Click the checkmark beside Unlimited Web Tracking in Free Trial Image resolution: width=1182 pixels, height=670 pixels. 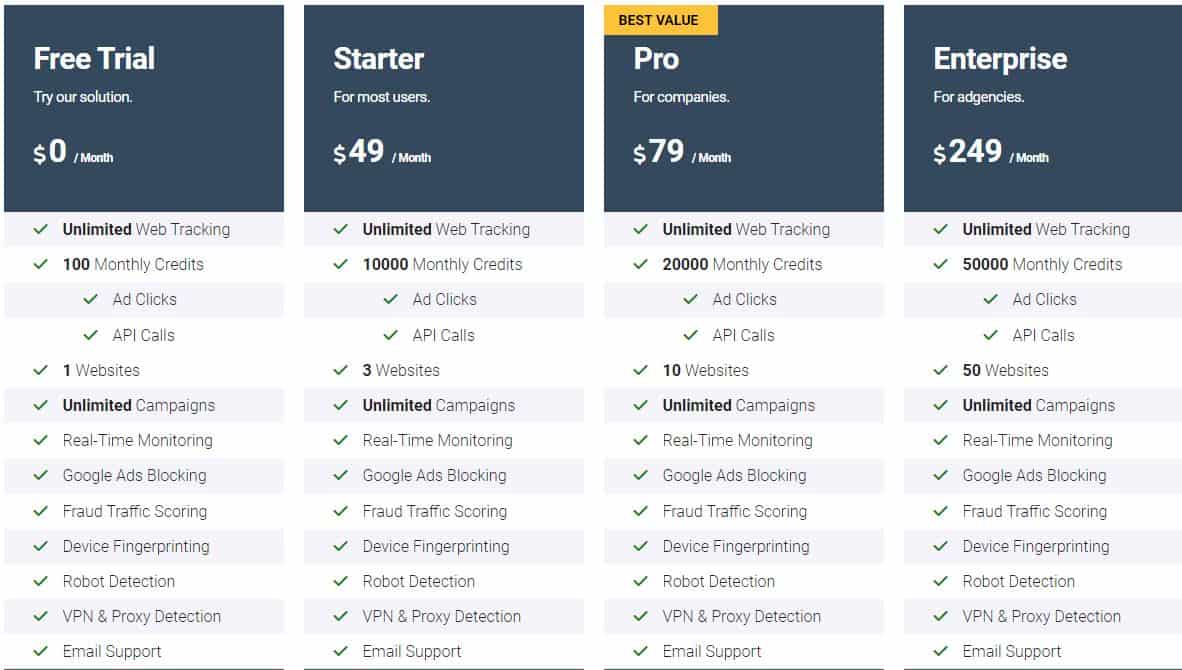click(x=42, y=229)
